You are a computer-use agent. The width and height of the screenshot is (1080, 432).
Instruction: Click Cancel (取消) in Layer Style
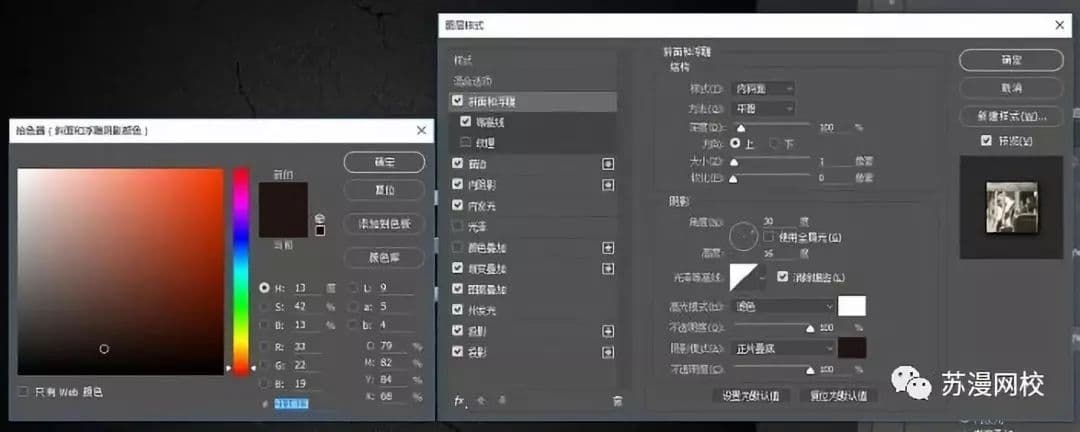(1011, 88)
